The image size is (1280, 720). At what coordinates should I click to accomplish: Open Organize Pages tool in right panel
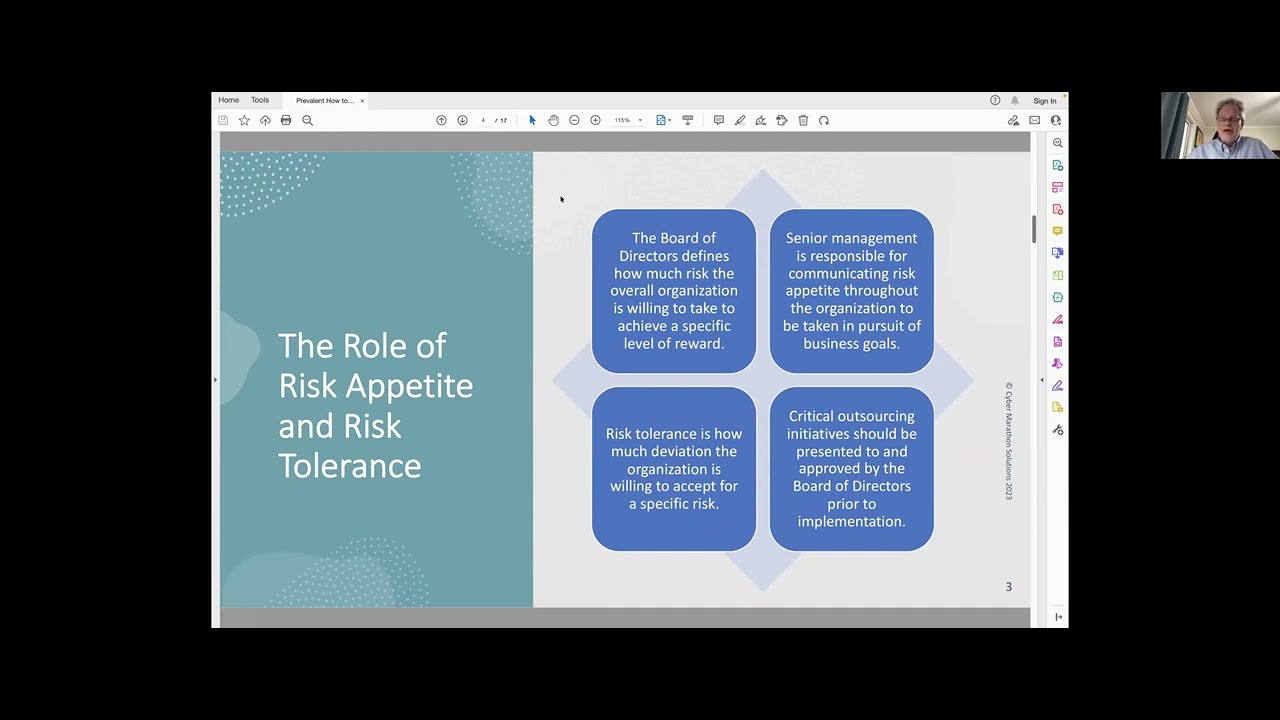click(1058, 187)
